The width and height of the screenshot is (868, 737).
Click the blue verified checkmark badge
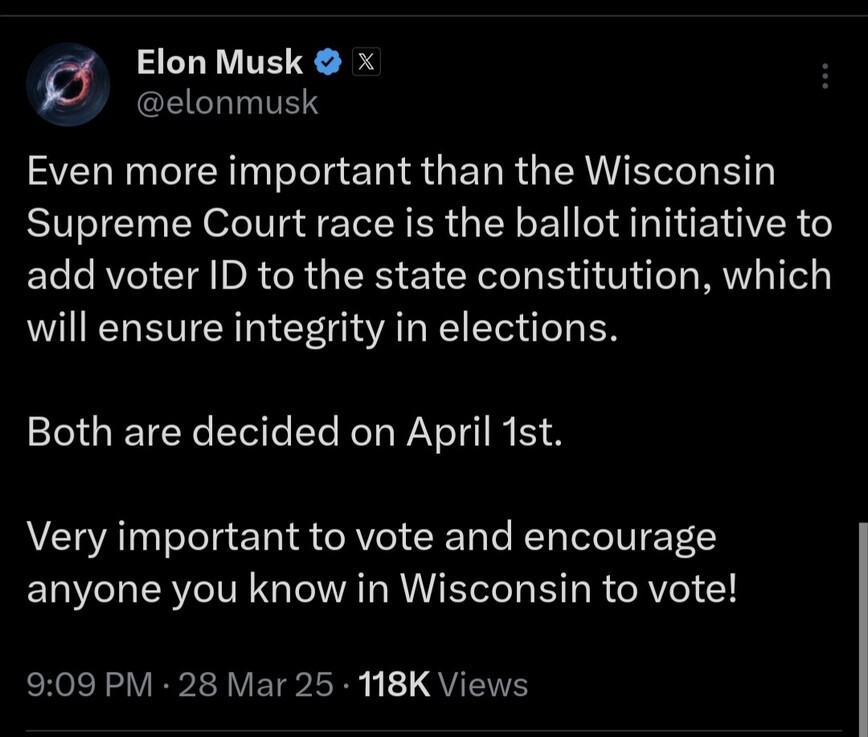click(329, 63)
